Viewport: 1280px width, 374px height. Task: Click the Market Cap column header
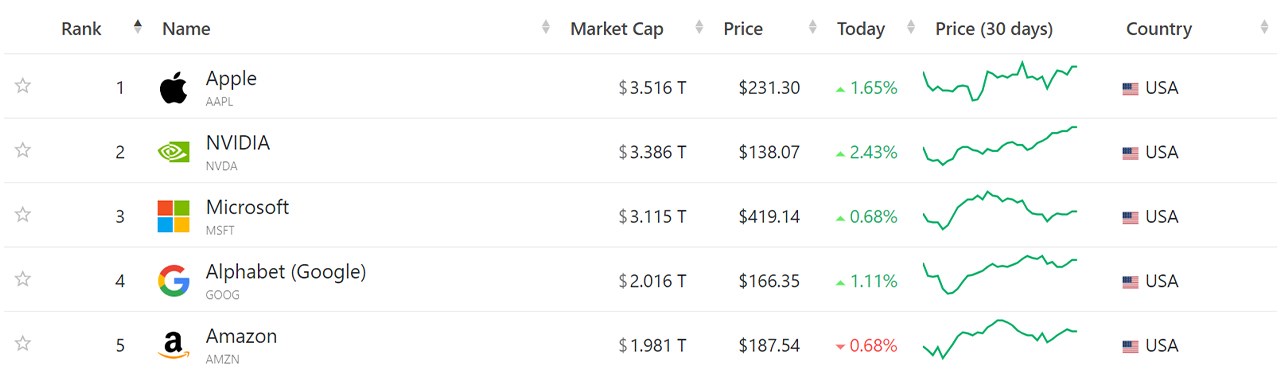pos(617,29)
